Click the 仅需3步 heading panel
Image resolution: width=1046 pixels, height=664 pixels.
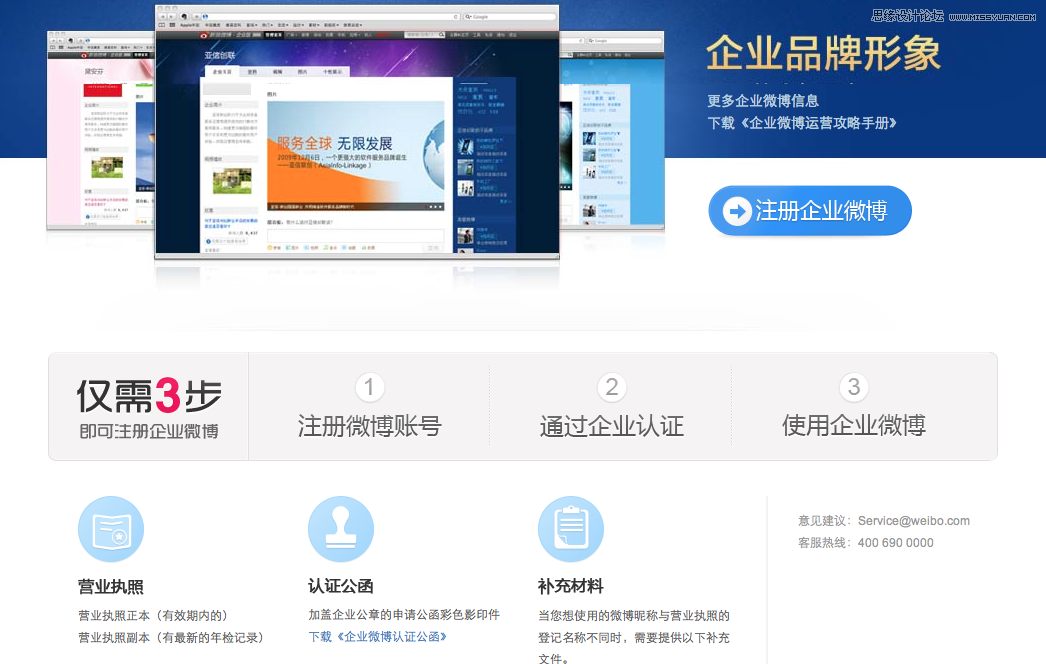pos(149,407)
